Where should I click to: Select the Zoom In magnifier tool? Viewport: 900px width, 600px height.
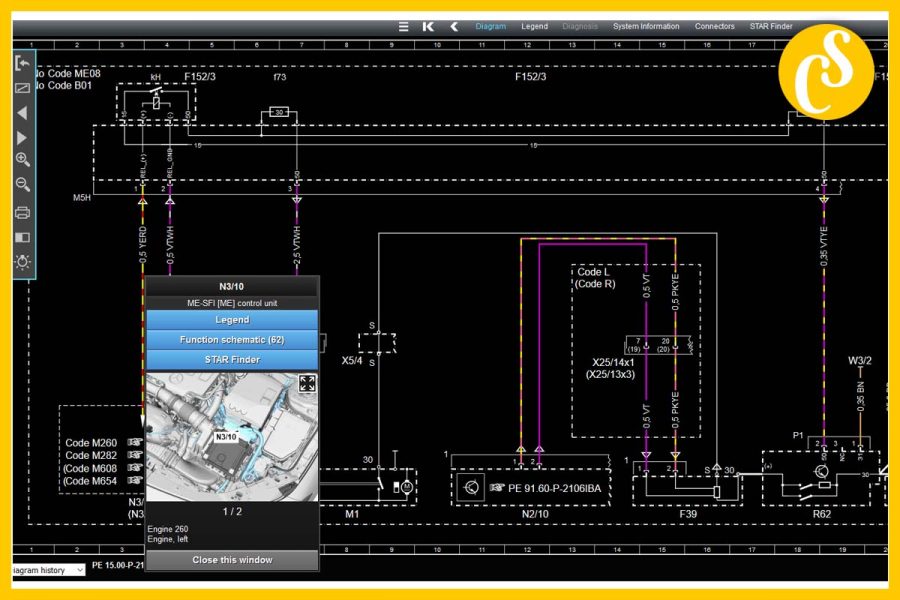pyautogui.click(x=23, y=158)
